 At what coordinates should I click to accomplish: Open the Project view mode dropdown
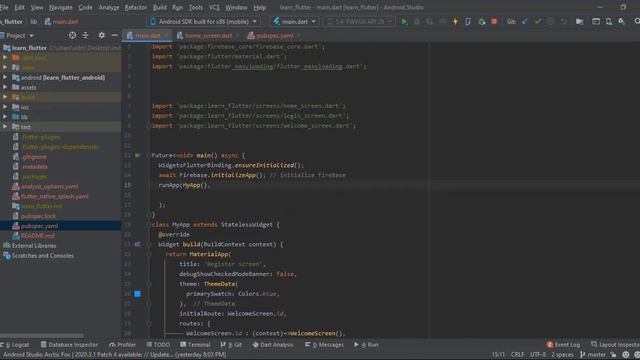pyautogui.click(x=18, y=36)
